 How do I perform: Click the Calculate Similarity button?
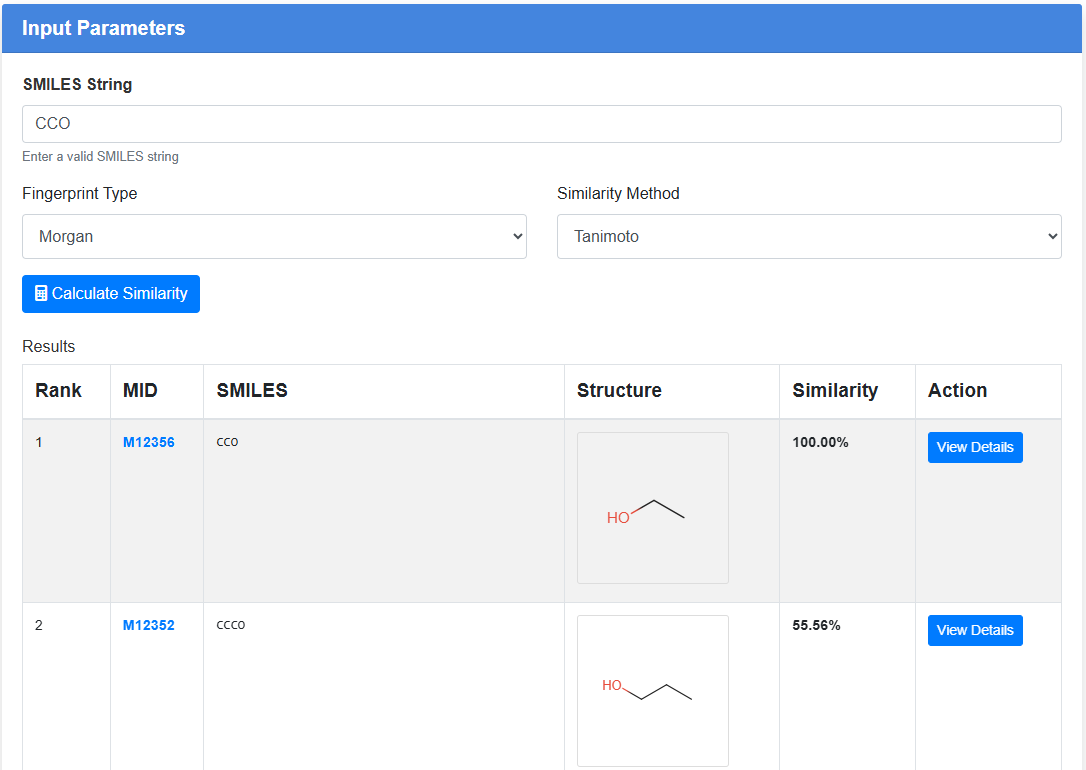[111, 294]
